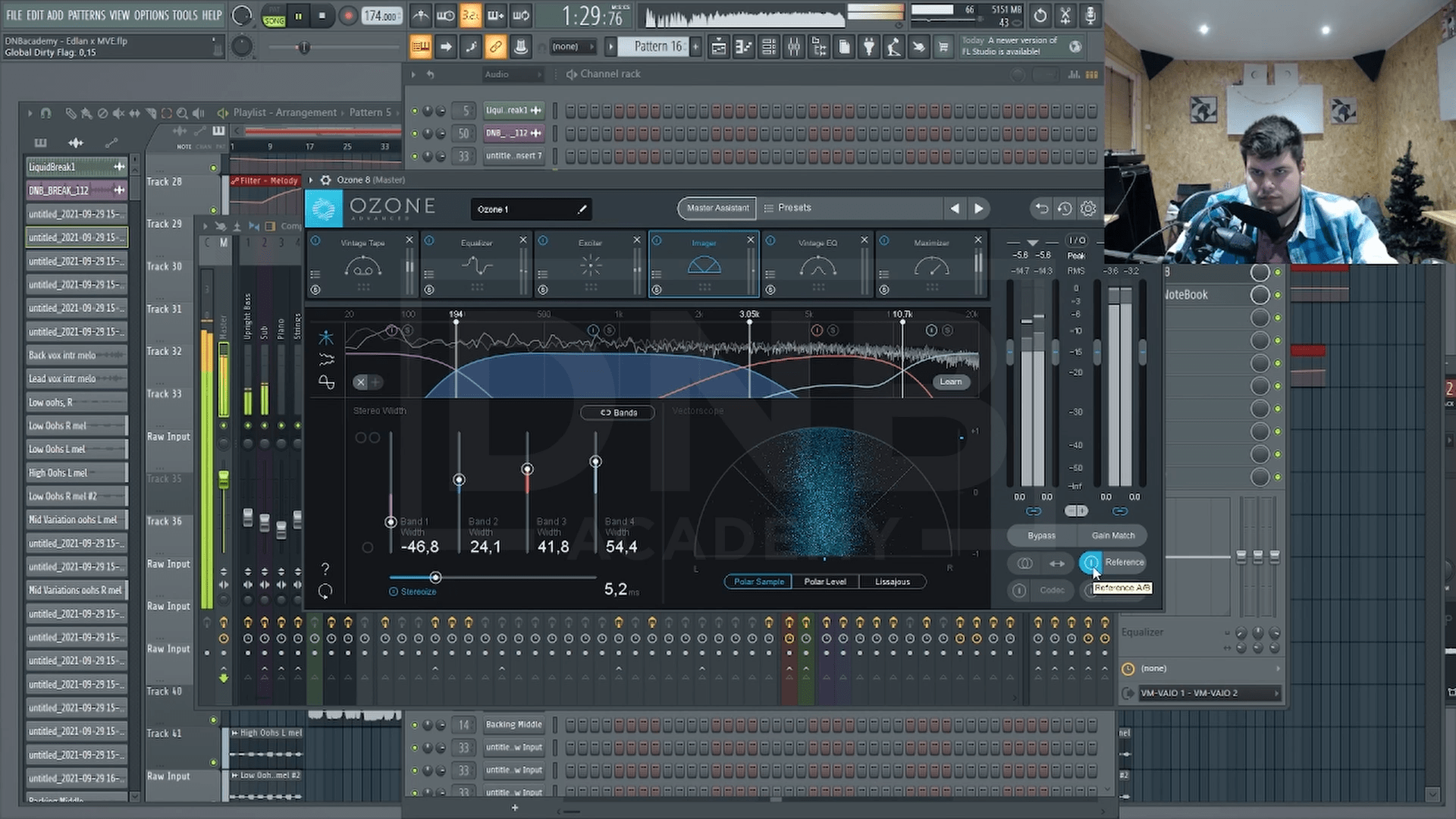Open the PATTERNS menu

(x=86, y=15)
